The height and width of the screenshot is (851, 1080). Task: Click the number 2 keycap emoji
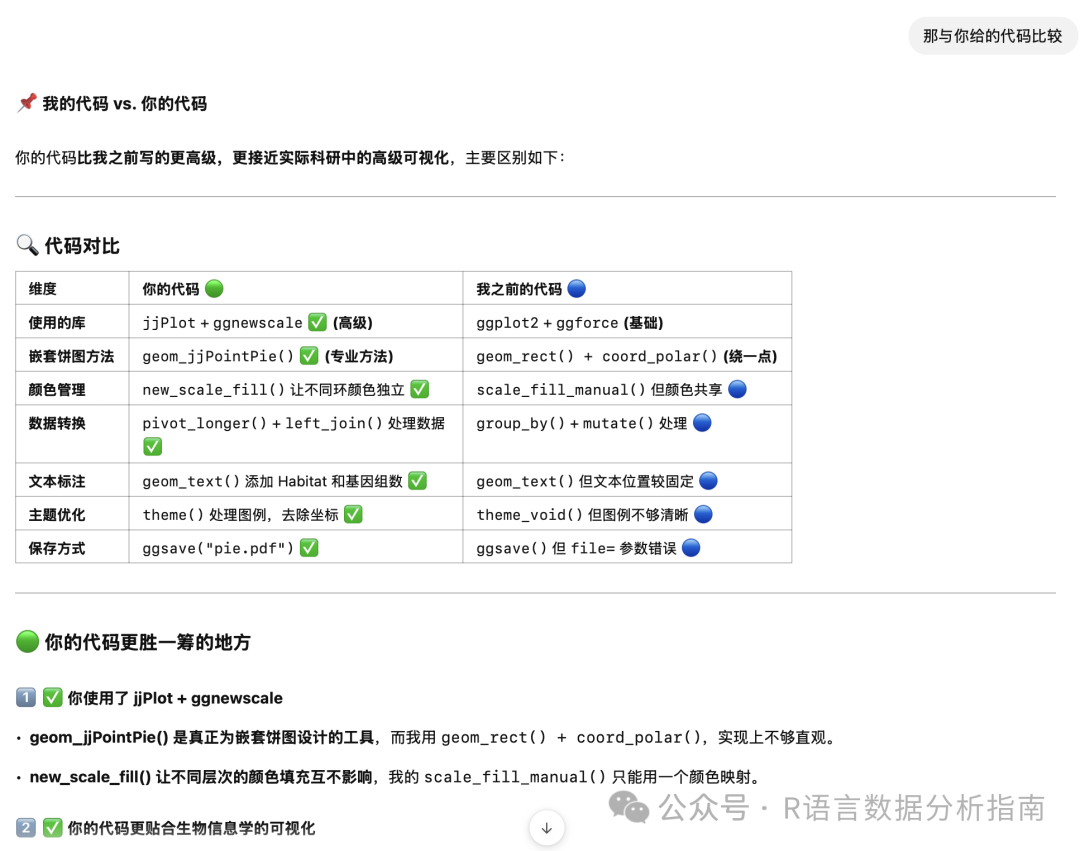coord(25,827)
